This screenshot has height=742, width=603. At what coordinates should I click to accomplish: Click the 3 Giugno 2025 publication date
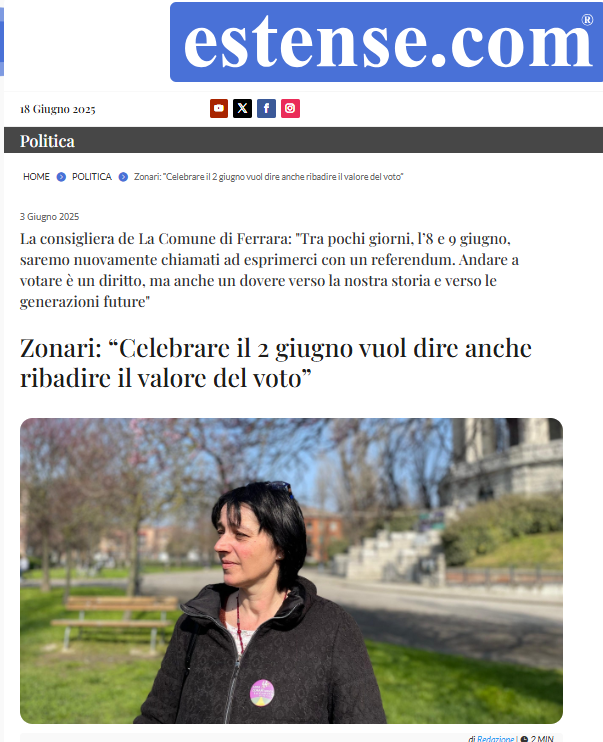tap(49, 217)
